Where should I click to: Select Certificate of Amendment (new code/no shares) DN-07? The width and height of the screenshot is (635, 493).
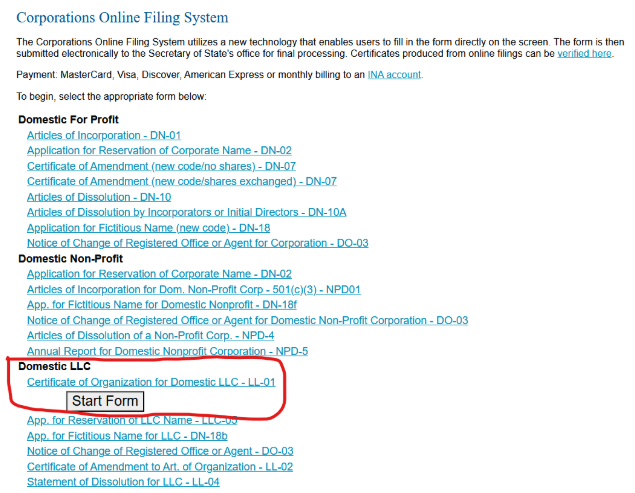coord(161,166)
